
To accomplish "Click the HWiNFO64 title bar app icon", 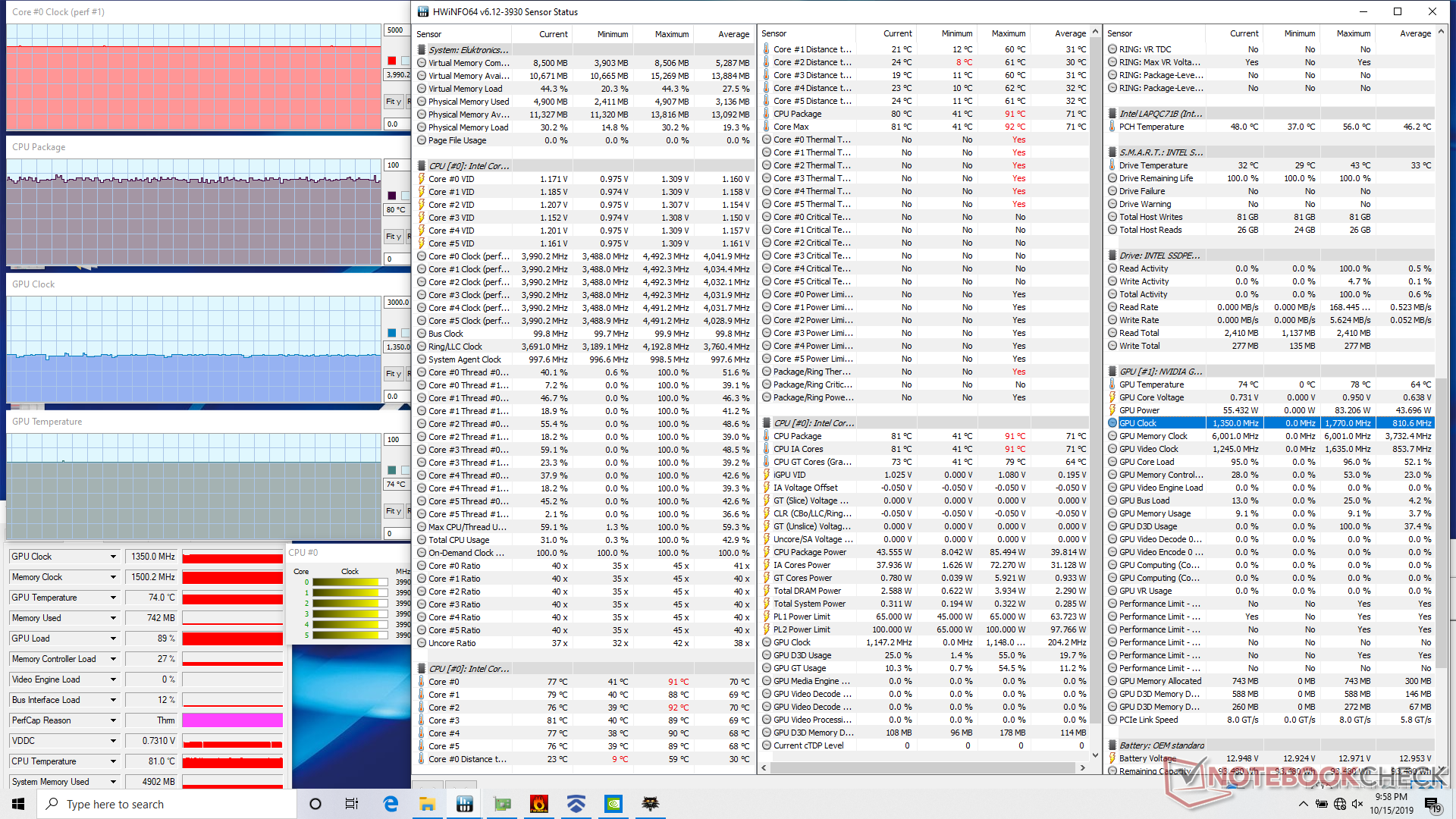I will coord(422,11).
